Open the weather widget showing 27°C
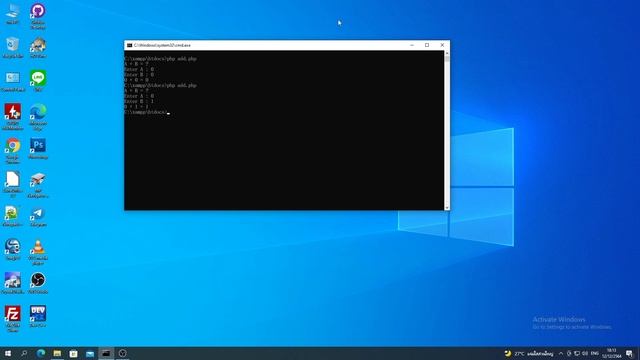The height and width of the screenshot is (360, 640). (529, 353)
